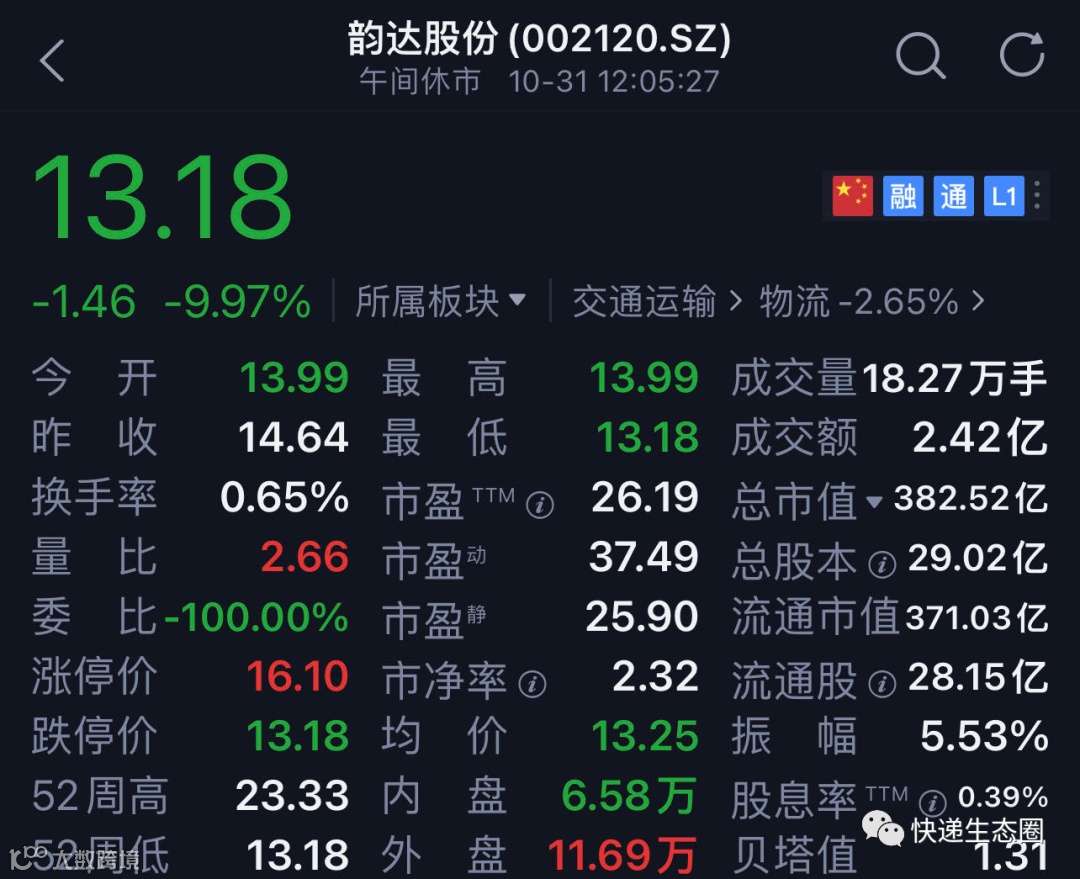Show info for 总股本

click(882, 565)
